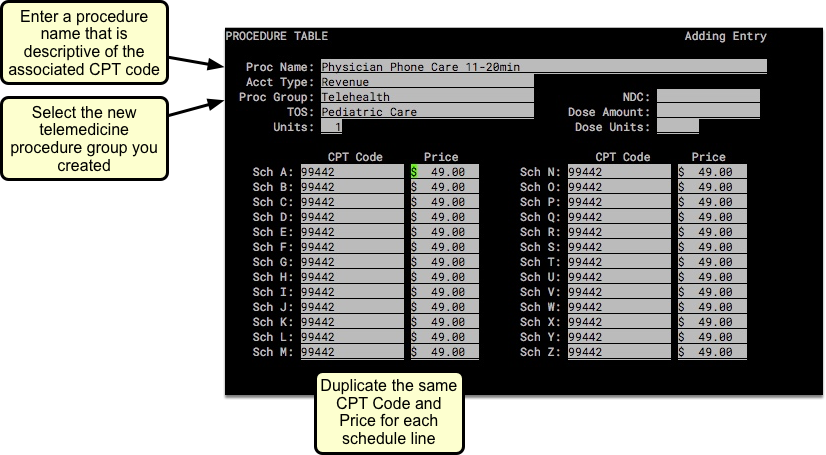Select the Sch N CPT Code field

[x=619, y=172]
